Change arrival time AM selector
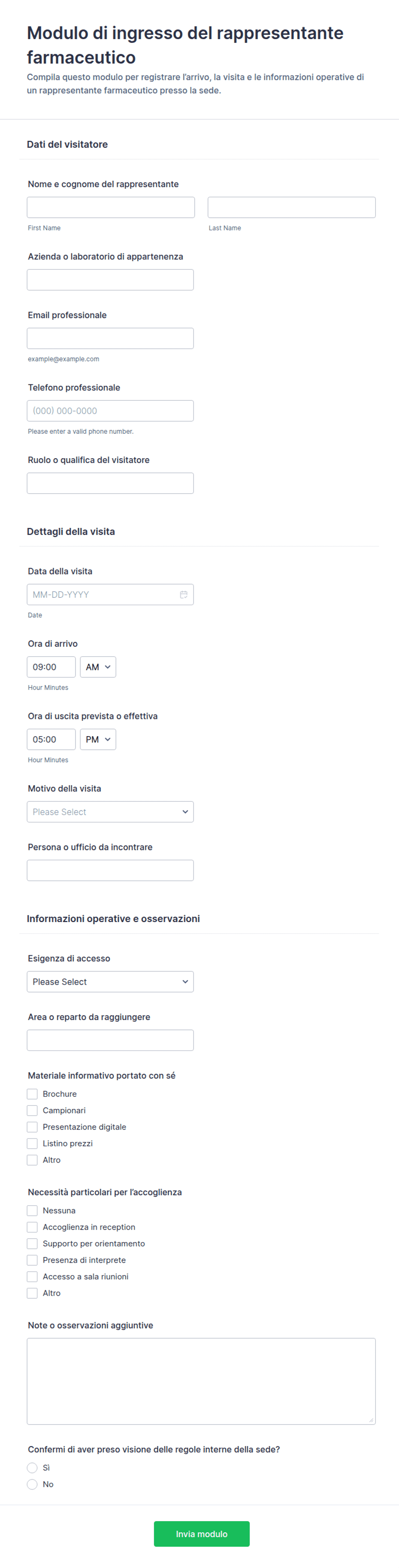The height and width of the screenshot is (1568, 399). click(98, 667)
